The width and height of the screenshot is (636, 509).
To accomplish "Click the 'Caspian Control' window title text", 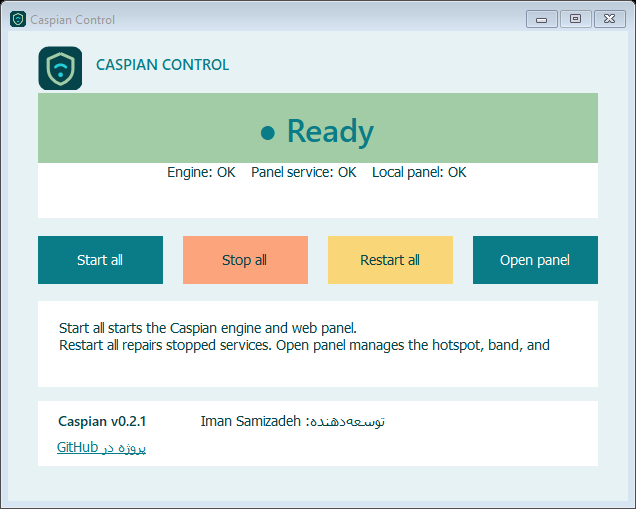I will [73, 20].
